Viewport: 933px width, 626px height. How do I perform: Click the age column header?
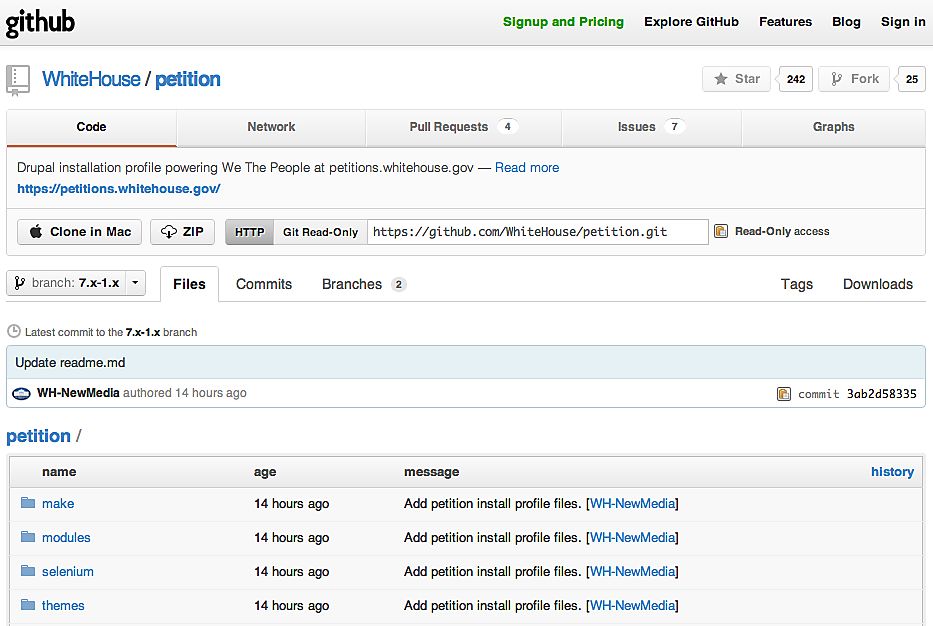265,472
